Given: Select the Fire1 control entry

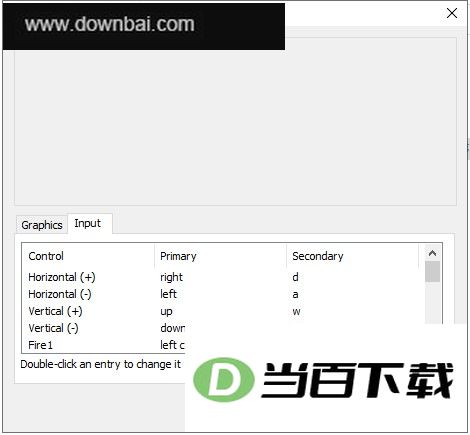Looking at the screenshot, I should [41, 345].
